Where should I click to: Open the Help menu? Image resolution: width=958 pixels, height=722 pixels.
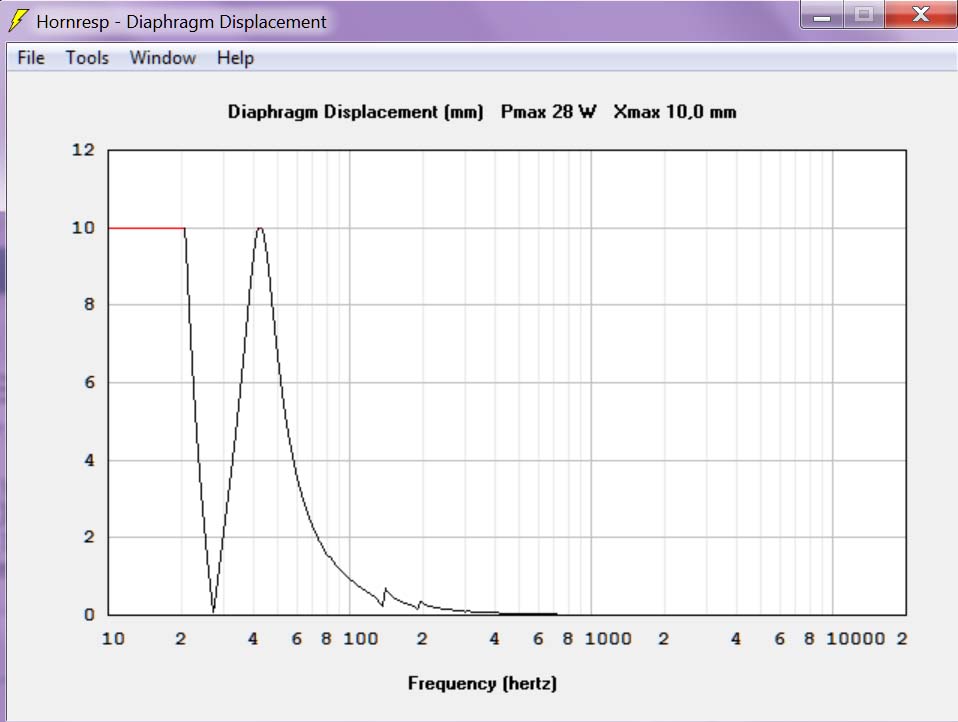pyautogui.click(x=235, y=58)
